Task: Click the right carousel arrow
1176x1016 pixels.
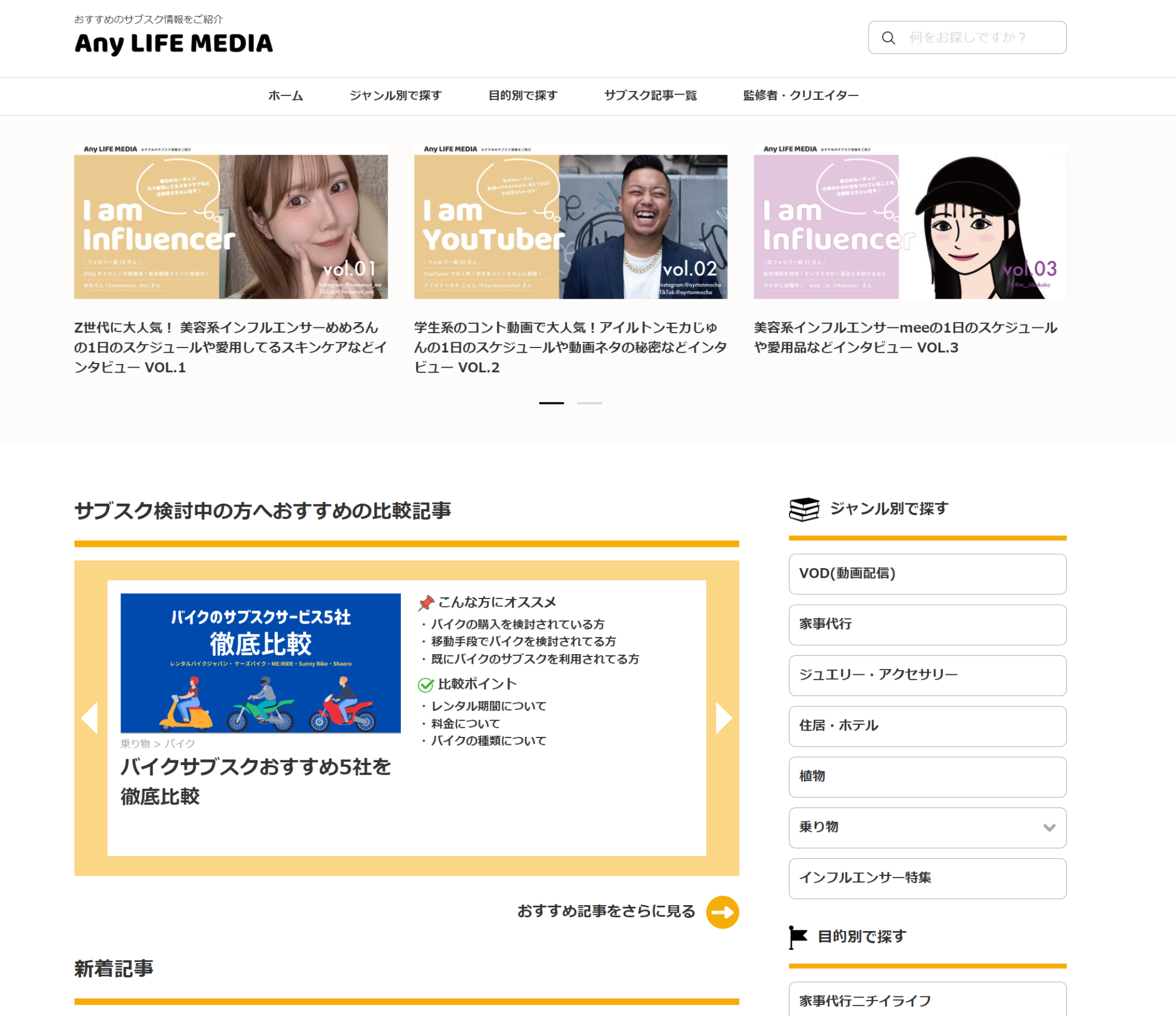Action: pos(724,717)
